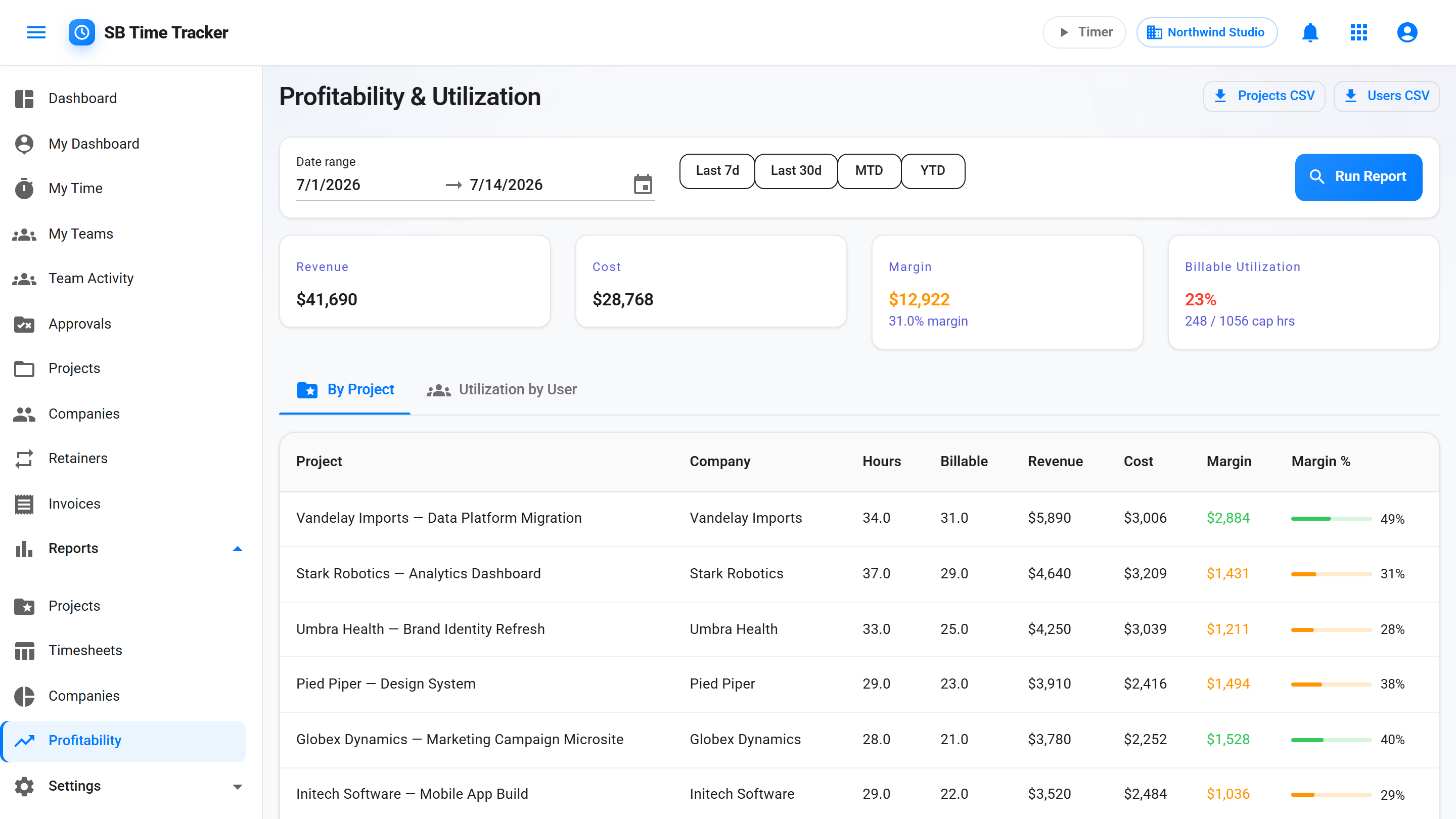Open the Timesheets report
Viewport: 1456px width, 819px height.
tap(123, 651)
